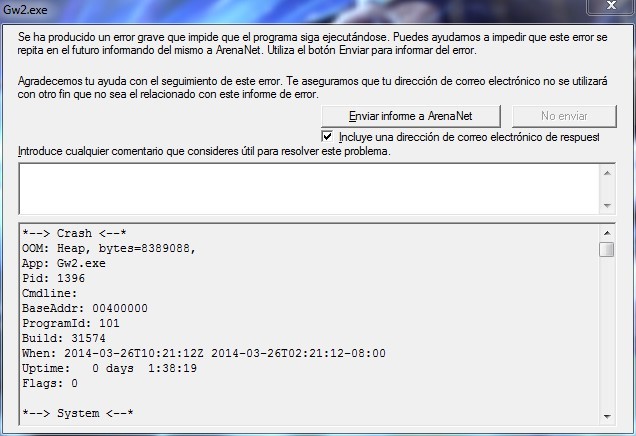Select the "Build: 31574" log line
This screenshot has height=436, width=636.
click(64, 338)
